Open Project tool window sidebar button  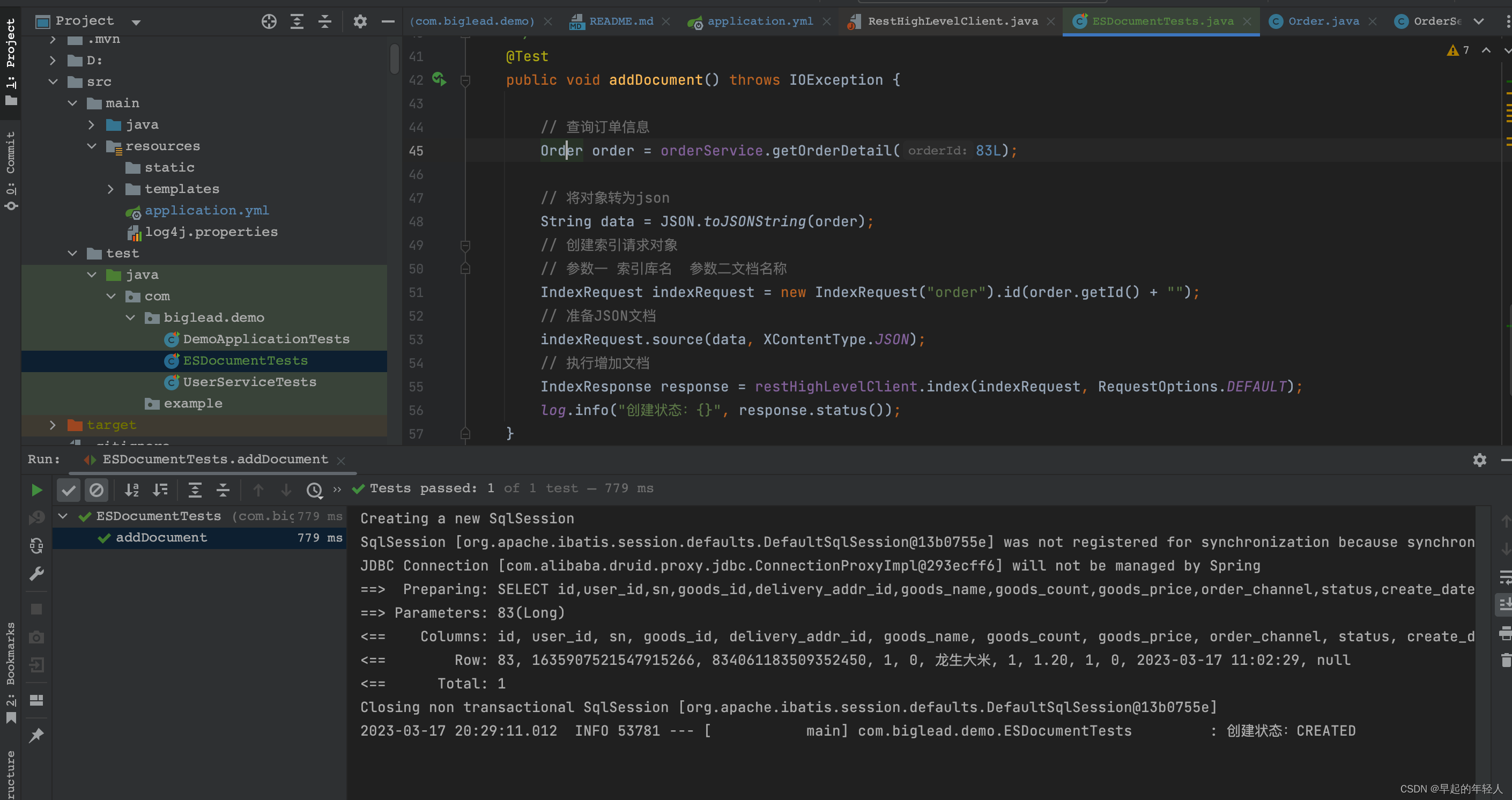click(x=11, y=62)
